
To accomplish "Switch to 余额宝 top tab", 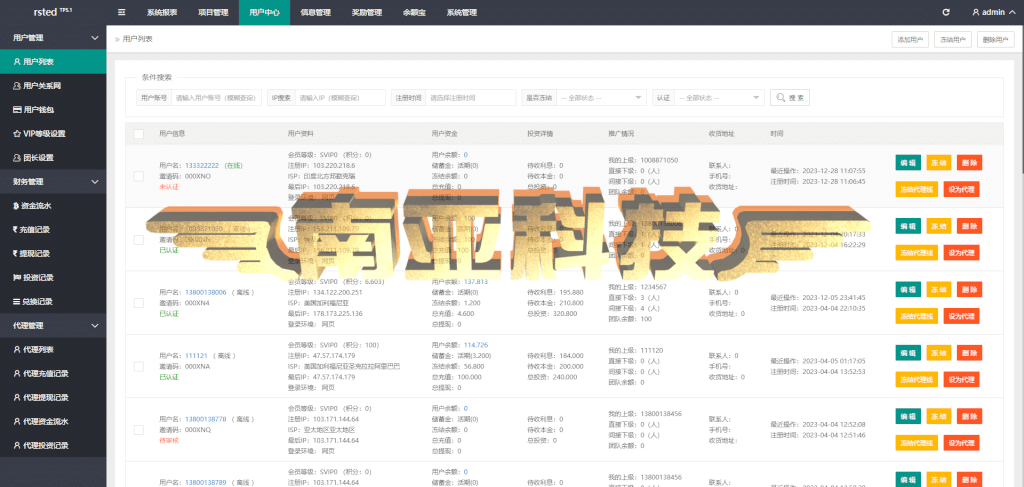I will (x=414, y=12).
